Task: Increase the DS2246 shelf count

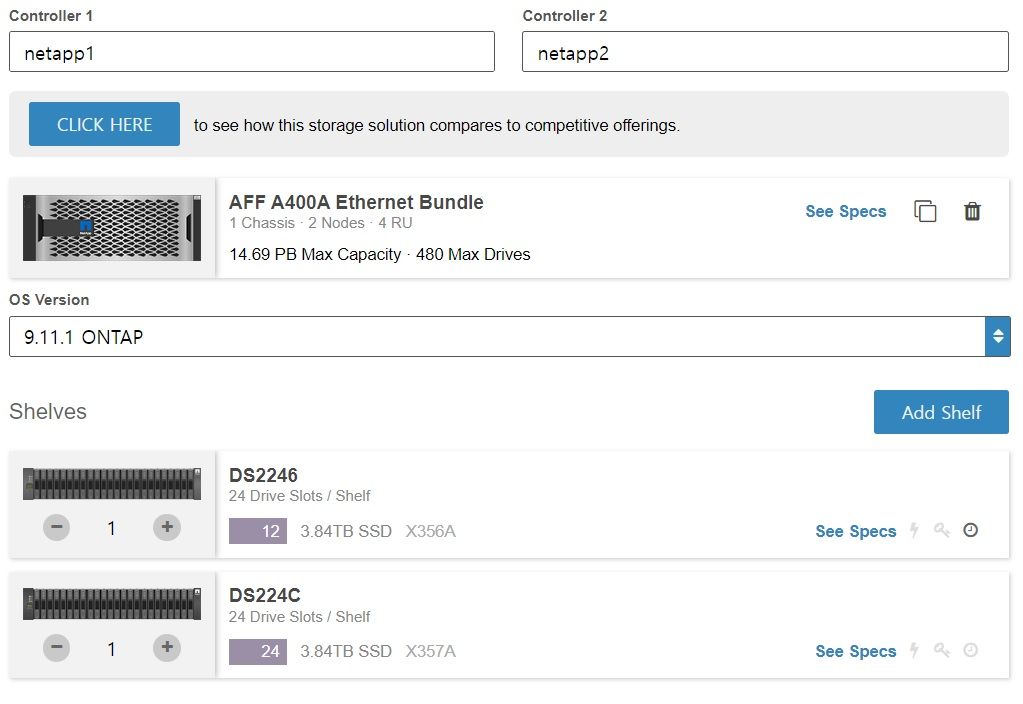Action: click(166, 527)
